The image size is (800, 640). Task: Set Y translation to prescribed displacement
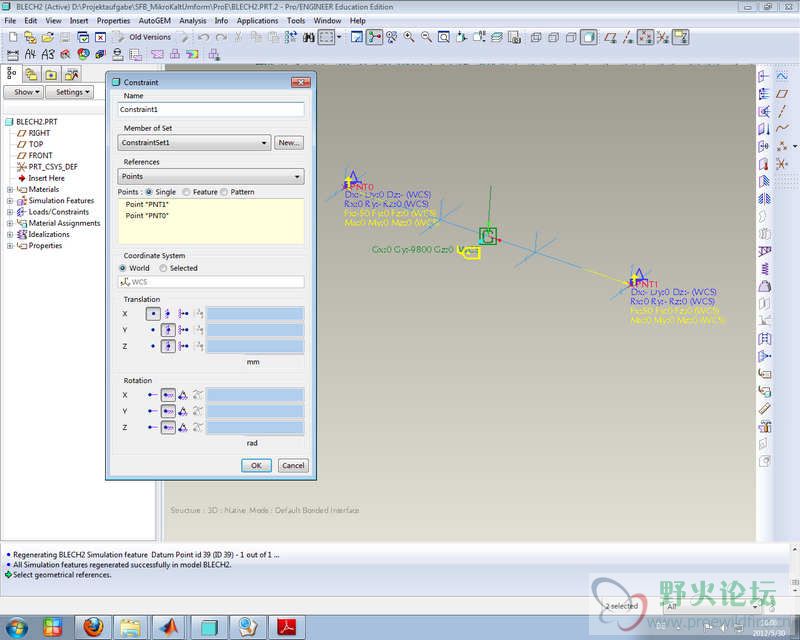tap(183, 330)
